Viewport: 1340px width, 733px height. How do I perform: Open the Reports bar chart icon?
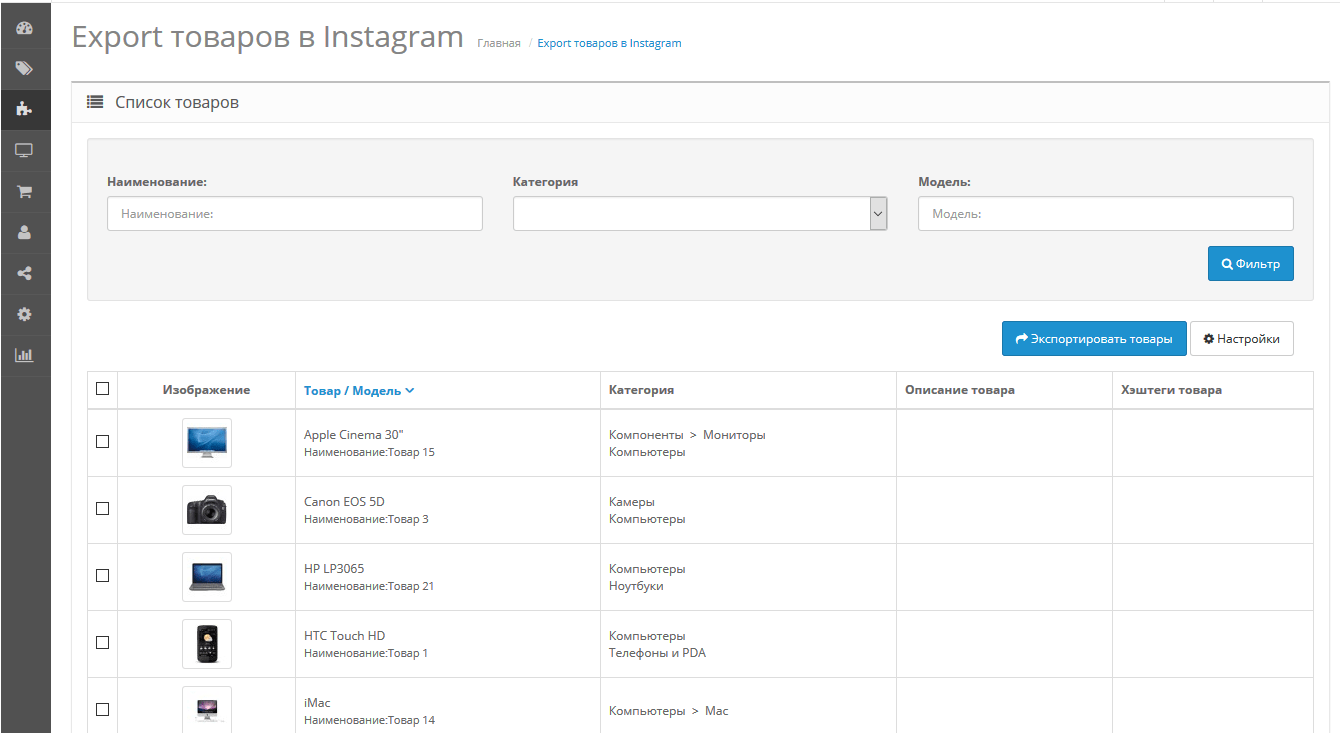24,355
